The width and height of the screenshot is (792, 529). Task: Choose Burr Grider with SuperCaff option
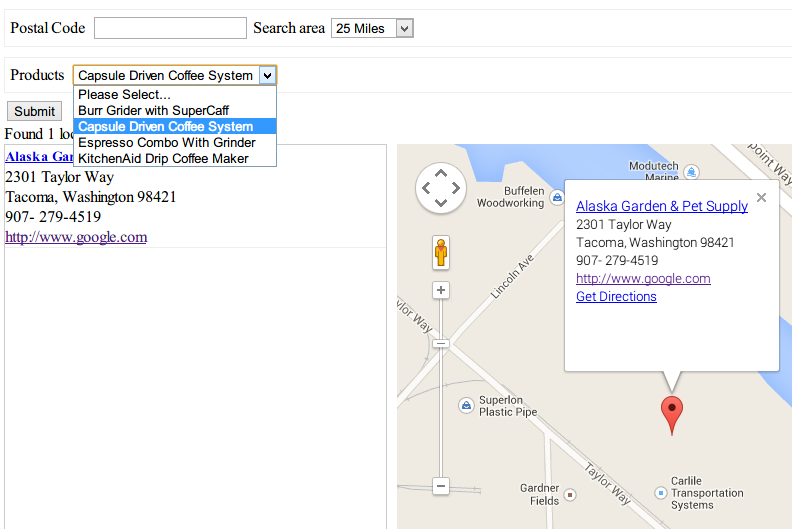click(x=175, y=110)
